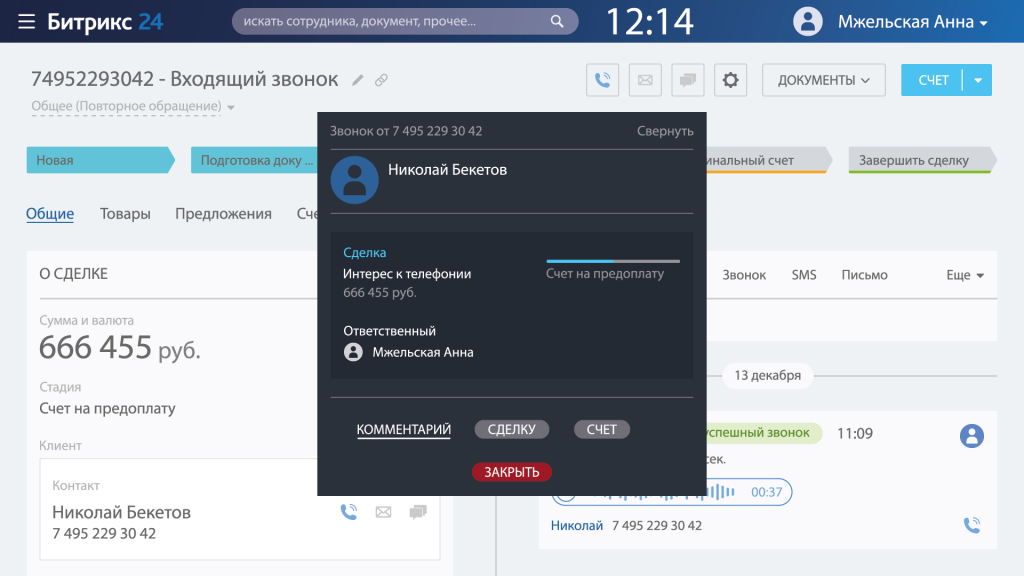The height and width of the screenshot is (576, 1024).
Task: Click Свернуть to minimize call popup
Action: click(x=665, y=131)
